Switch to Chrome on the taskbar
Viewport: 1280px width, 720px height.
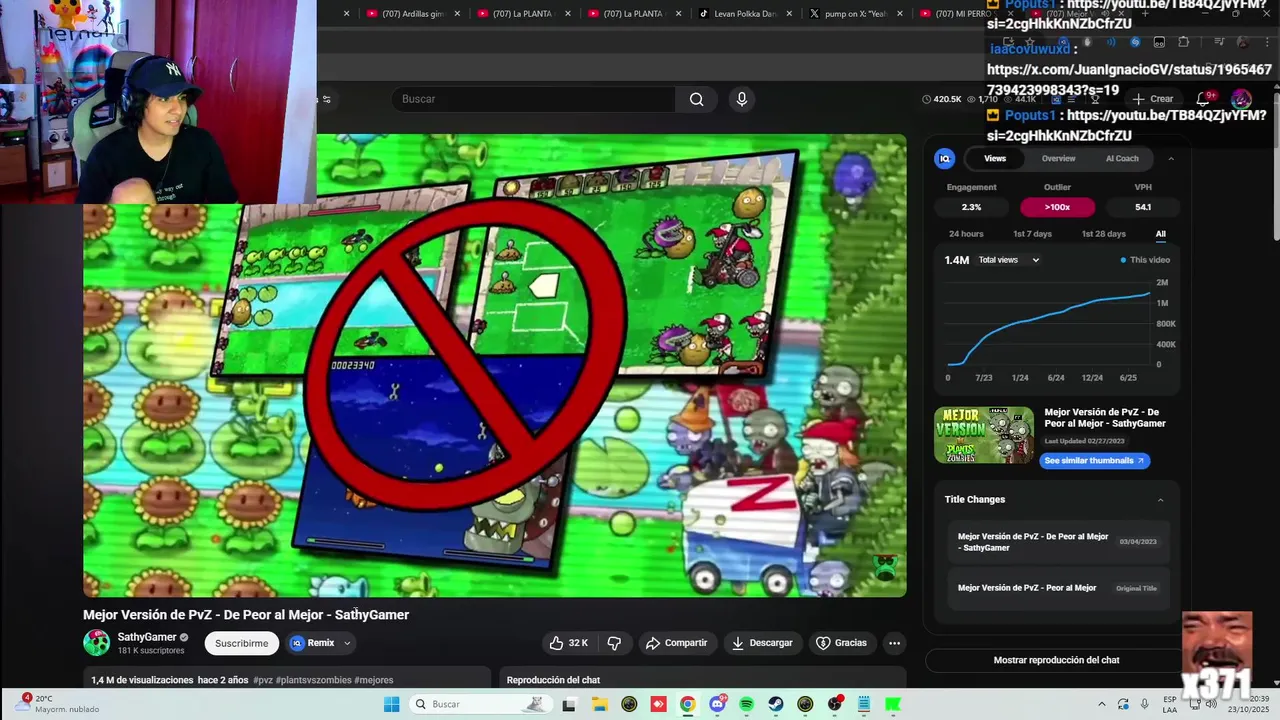(687, 704)
